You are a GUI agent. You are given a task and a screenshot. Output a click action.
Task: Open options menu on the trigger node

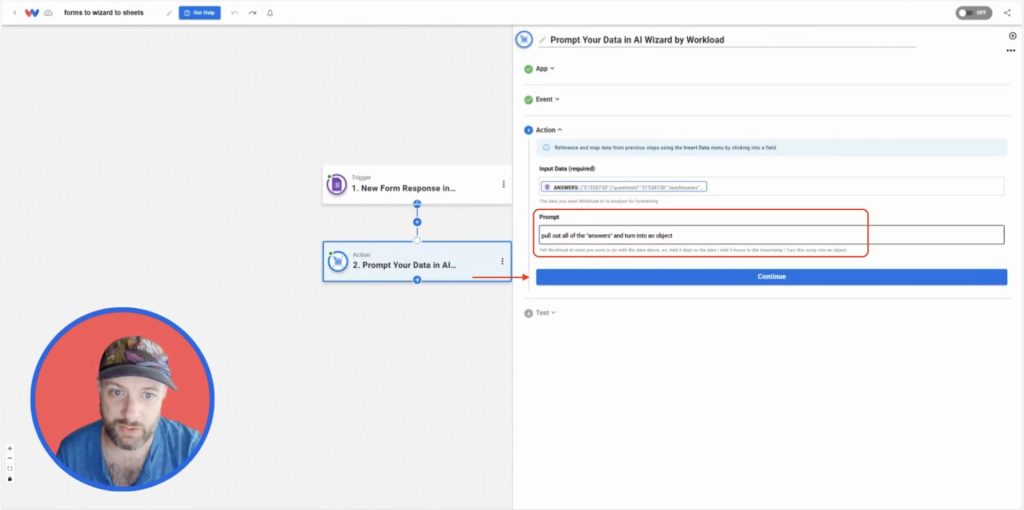(x=503, y=185)
